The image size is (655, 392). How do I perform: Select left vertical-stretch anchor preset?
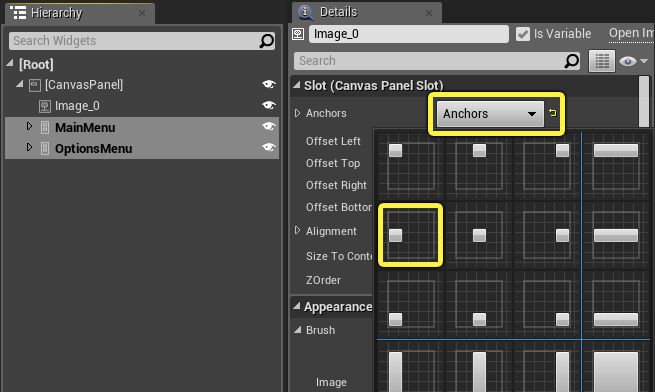pos(411,367)
